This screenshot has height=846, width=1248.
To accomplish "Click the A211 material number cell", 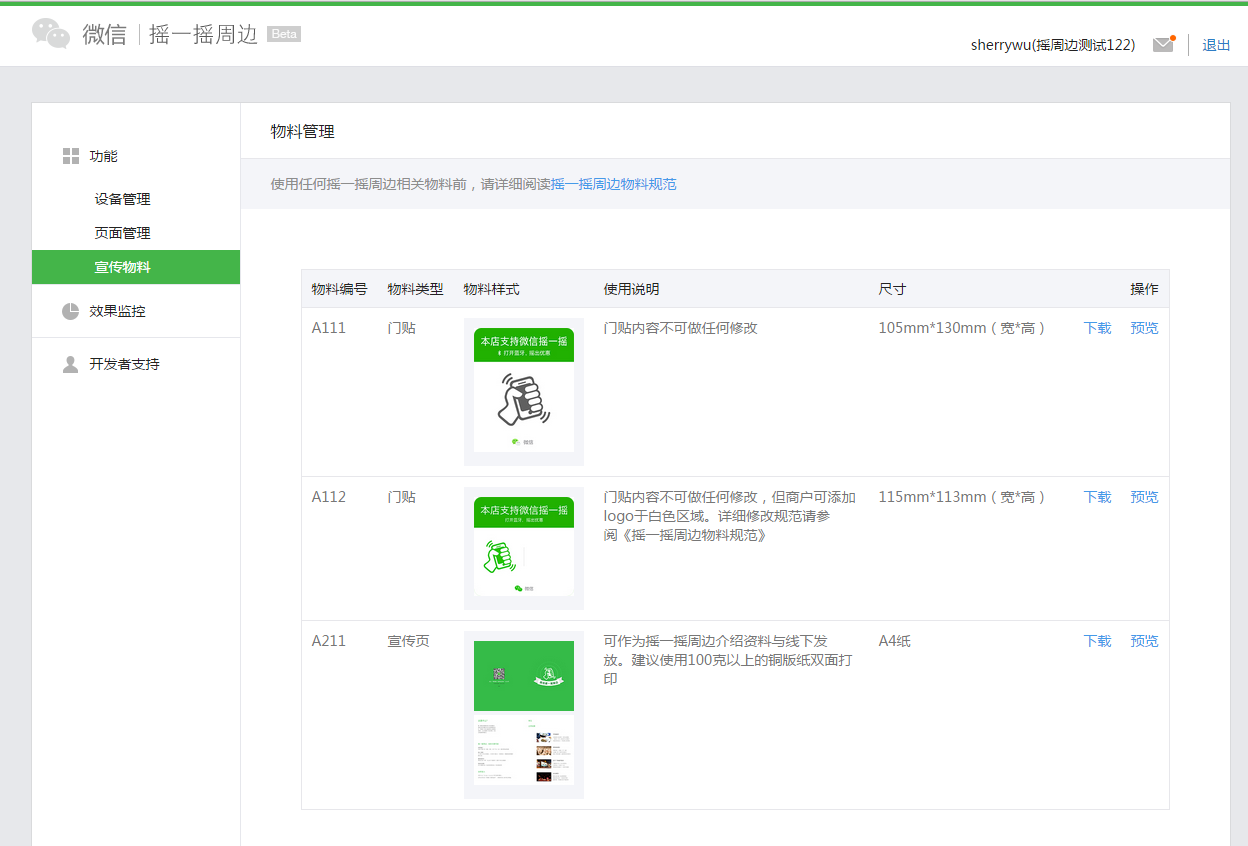I will (x=329, y=641).
